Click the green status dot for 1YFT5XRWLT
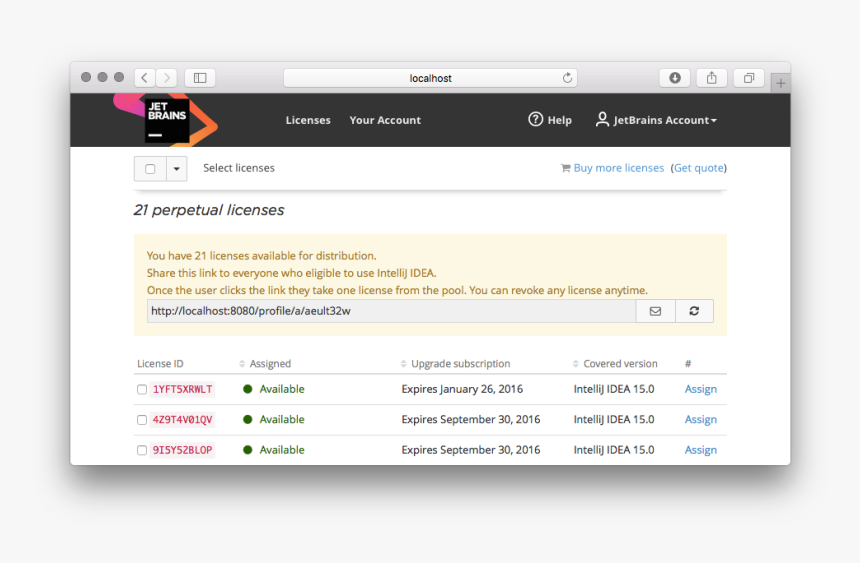Viewport: 860px width, 563px height. coord(248,389)
